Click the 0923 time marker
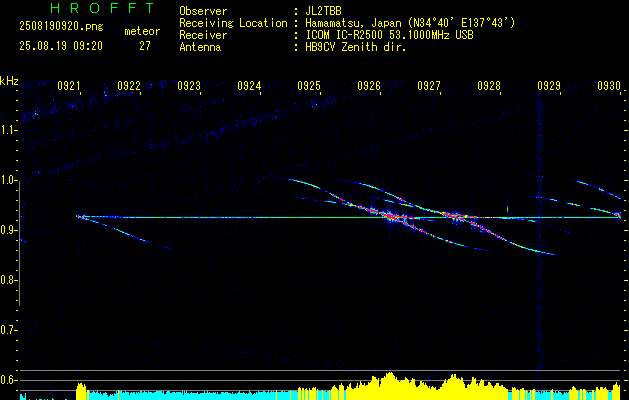 coord(189,85)
